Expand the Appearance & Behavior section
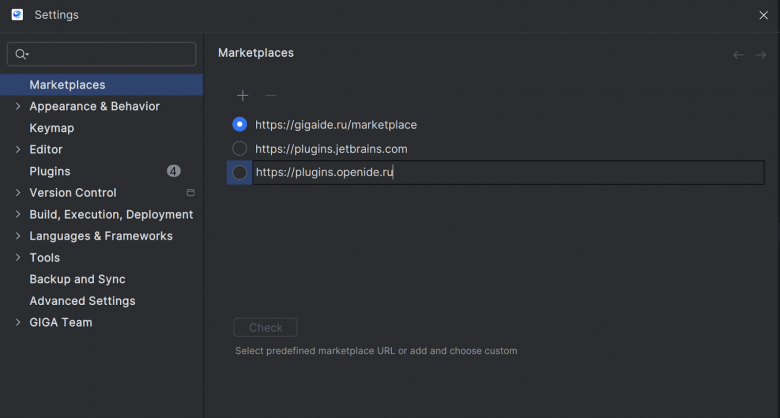 pyautogui.click(x=17, y=107)
